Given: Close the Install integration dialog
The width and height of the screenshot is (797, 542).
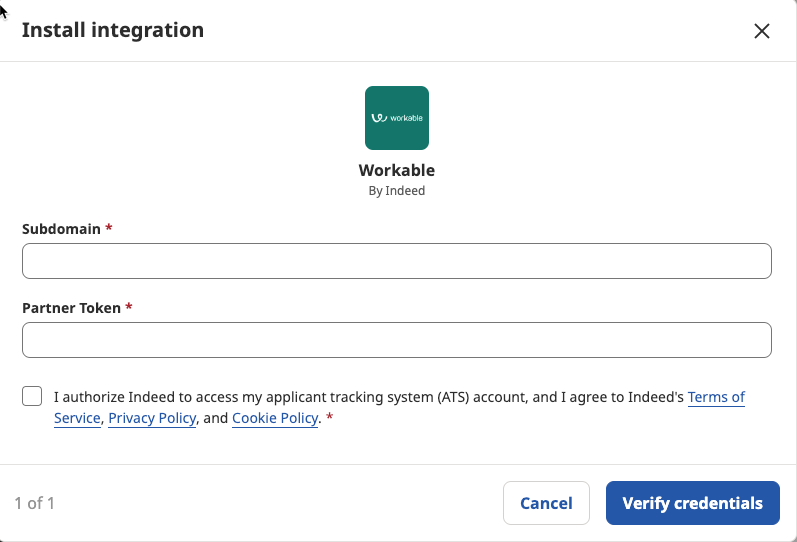Looking at the screenshot, I should 761,31.
